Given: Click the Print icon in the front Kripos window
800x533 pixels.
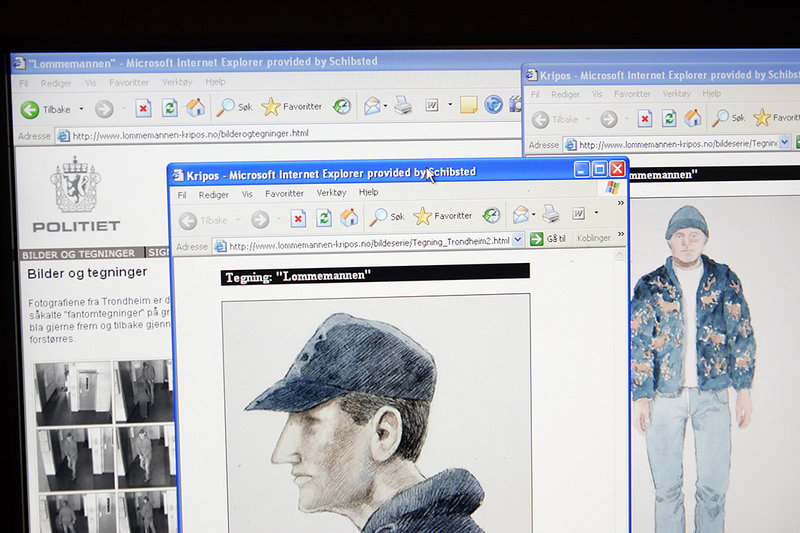Looking at the screenshot, I should pos(550,214).
